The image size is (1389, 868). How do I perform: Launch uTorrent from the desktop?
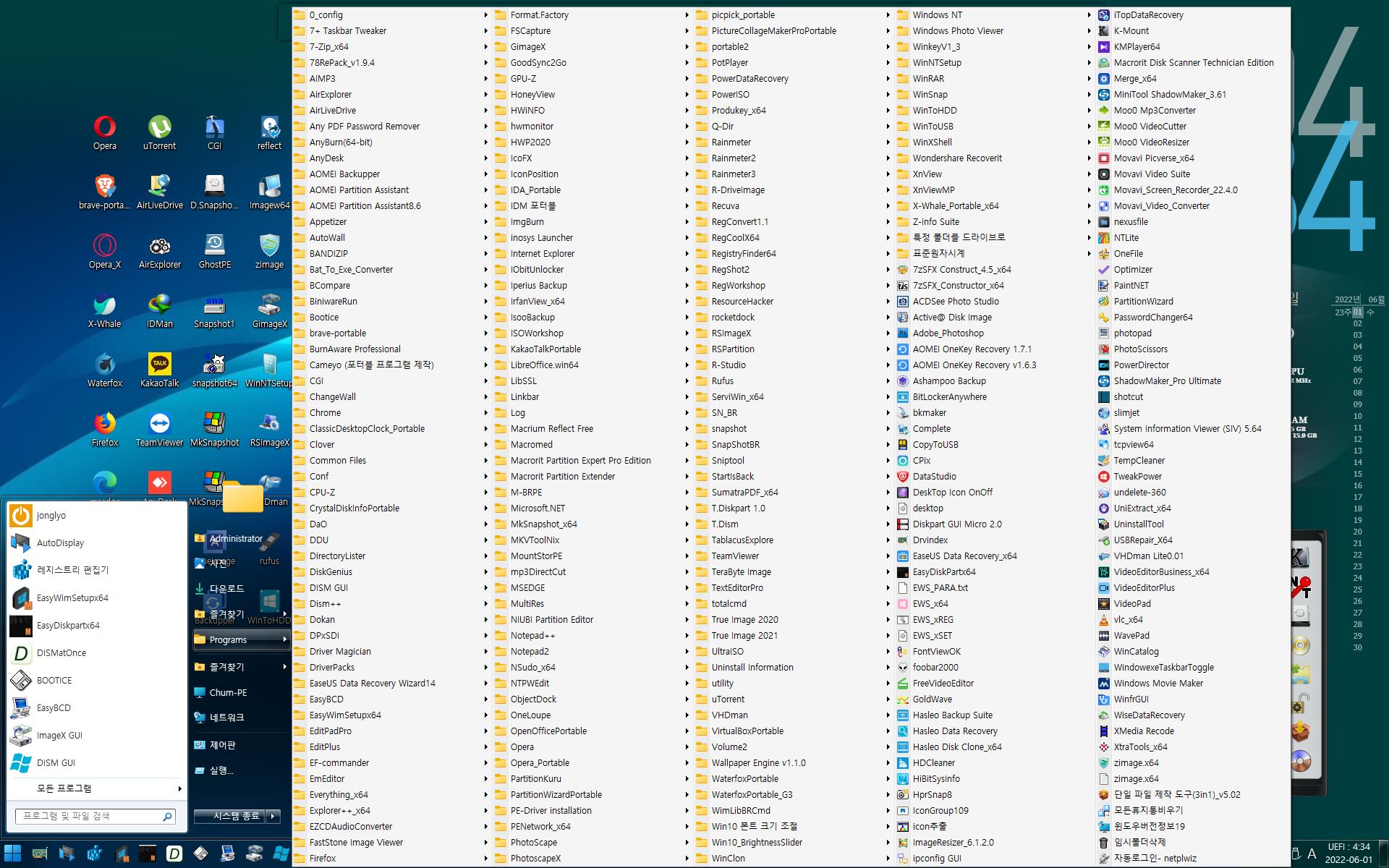coord(159,133)
